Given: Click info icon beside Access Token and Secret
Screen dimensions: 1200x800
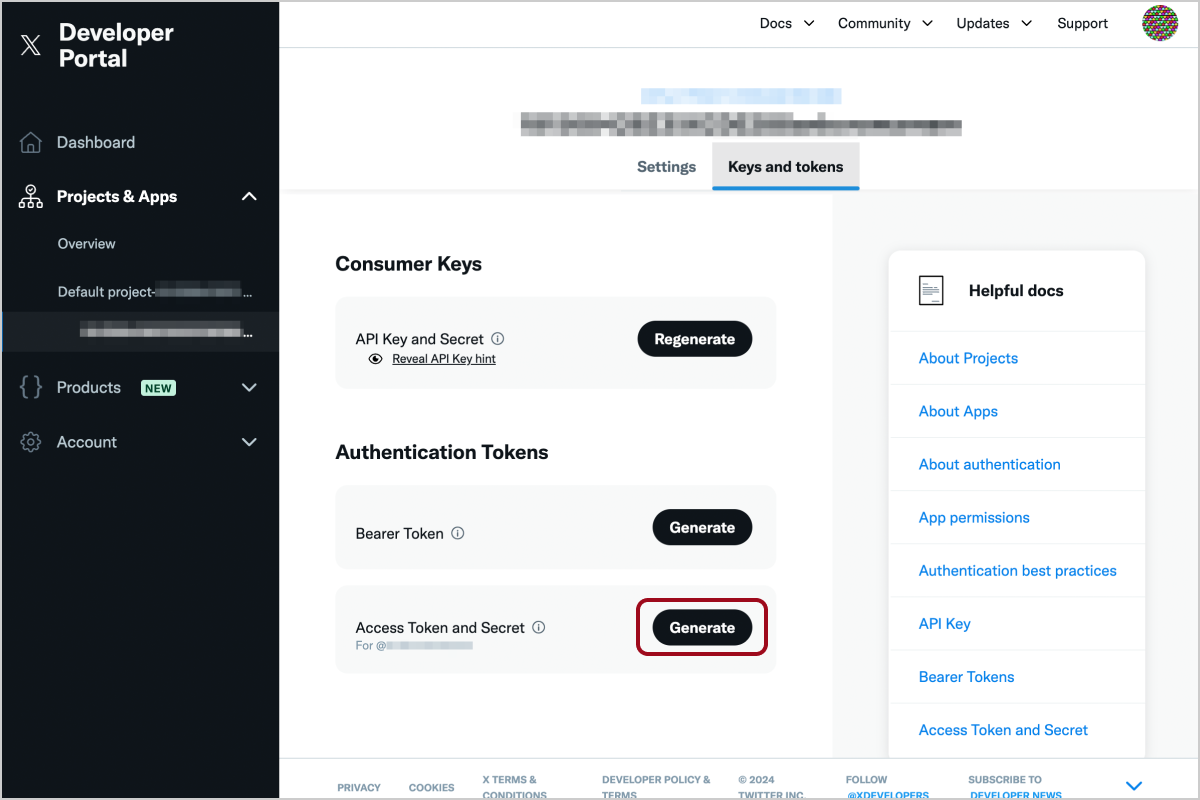Looking at the screenshot, I should tap(539, 628).
